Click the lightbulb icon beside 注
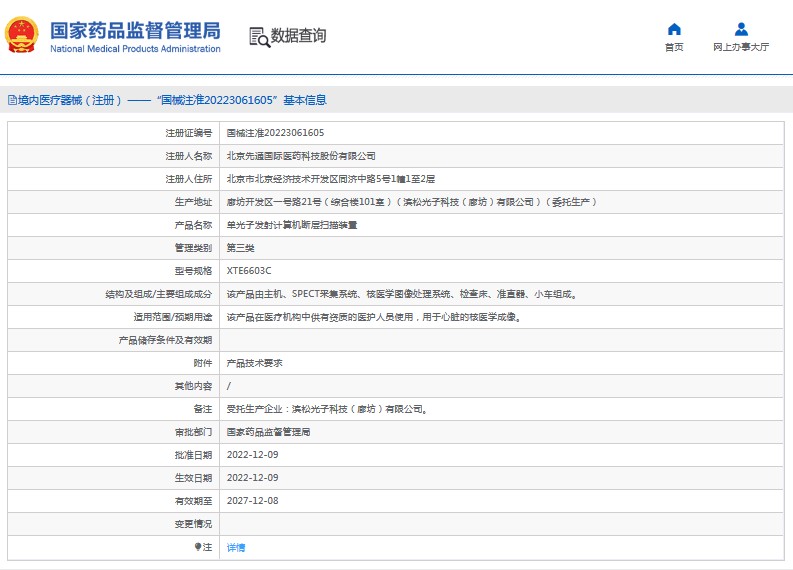 pyautogui.click(x=198, y=547)
